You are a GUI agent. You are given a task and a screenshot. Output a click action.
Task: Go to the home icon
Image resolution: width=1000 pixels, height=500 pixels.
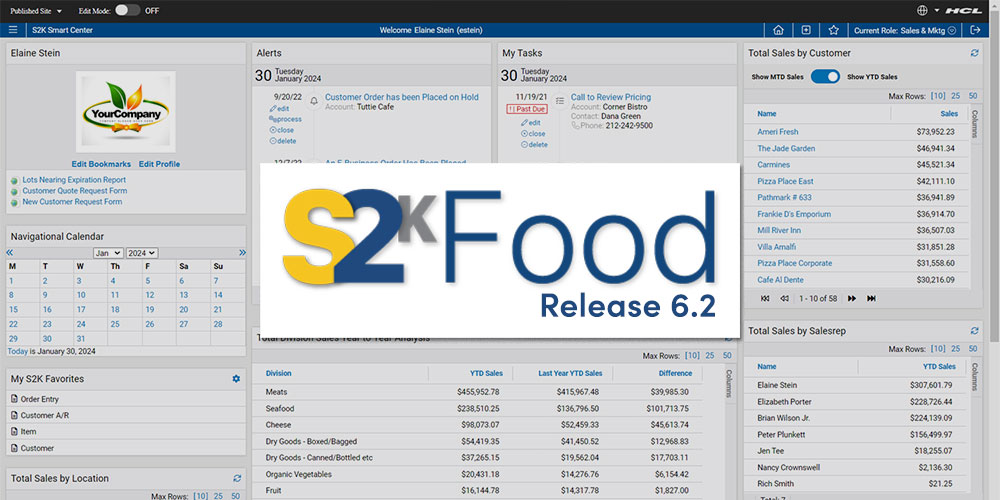tap(778, 30)
